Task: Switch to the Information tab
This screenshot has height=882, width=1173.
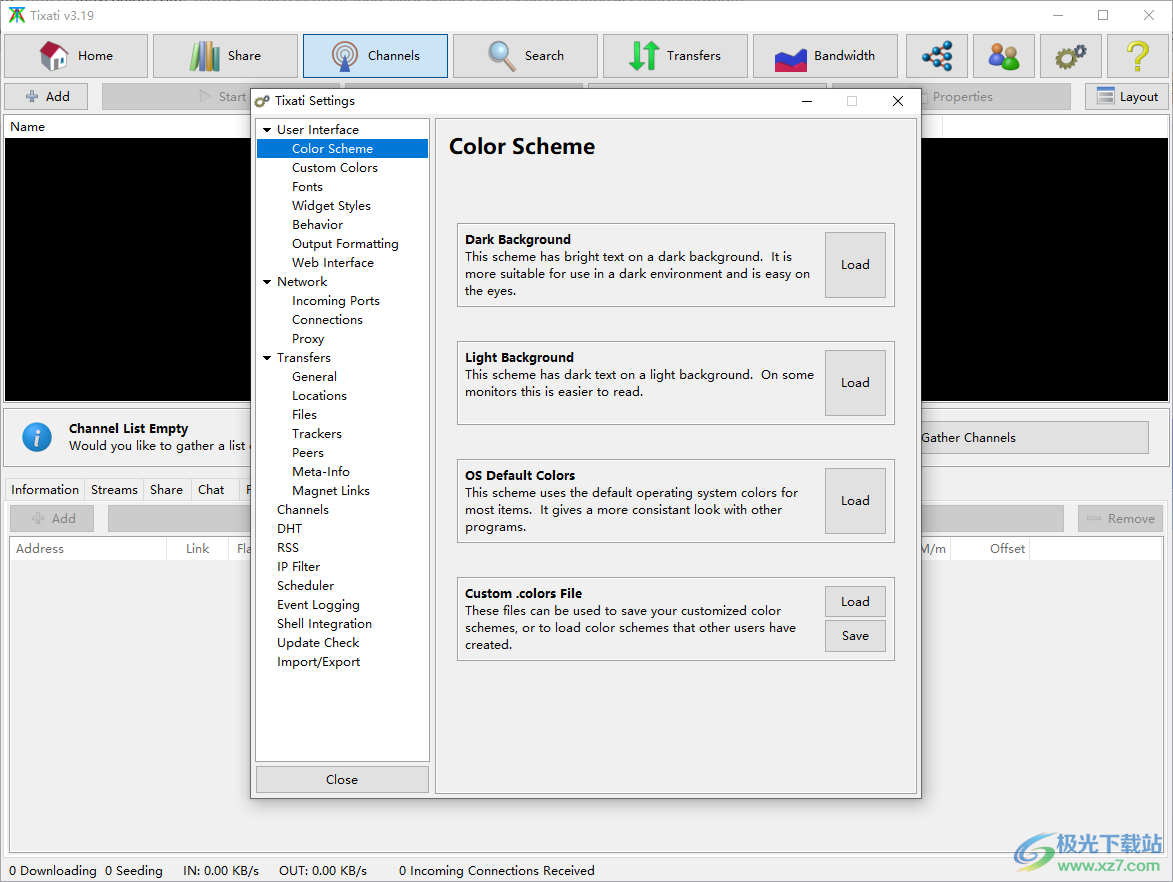Action: (x=45, y=490)
